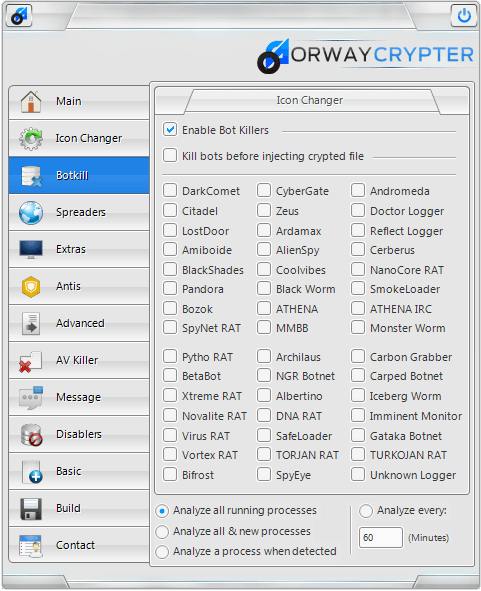Image resolution: width=481 pixels, height=591 pixels.
Task: Click the minutes input field showing 60
Action: (x=381, y=537)
